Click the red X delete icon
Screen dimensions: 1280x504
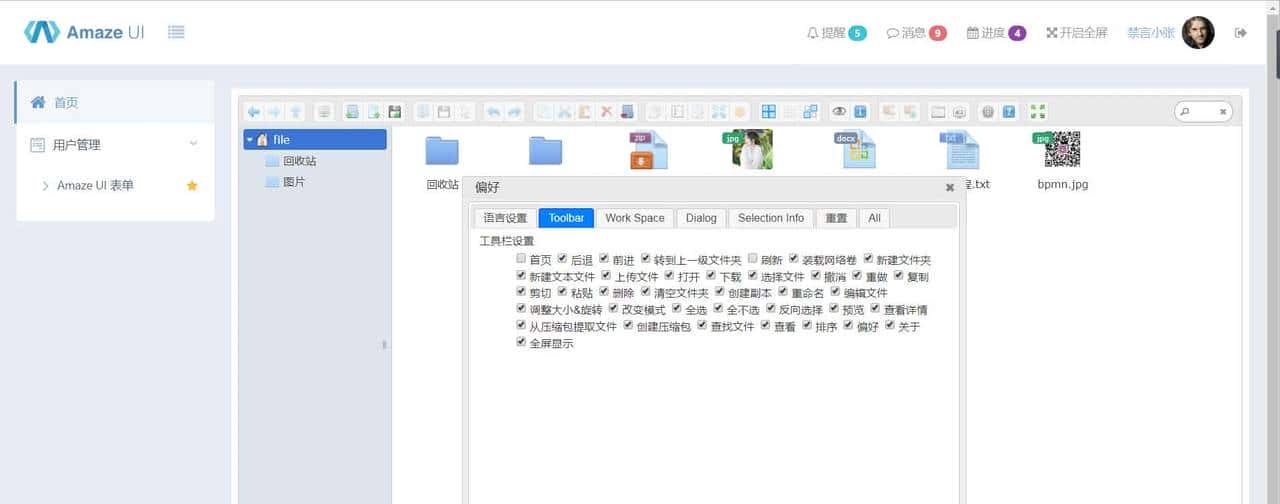606,112
